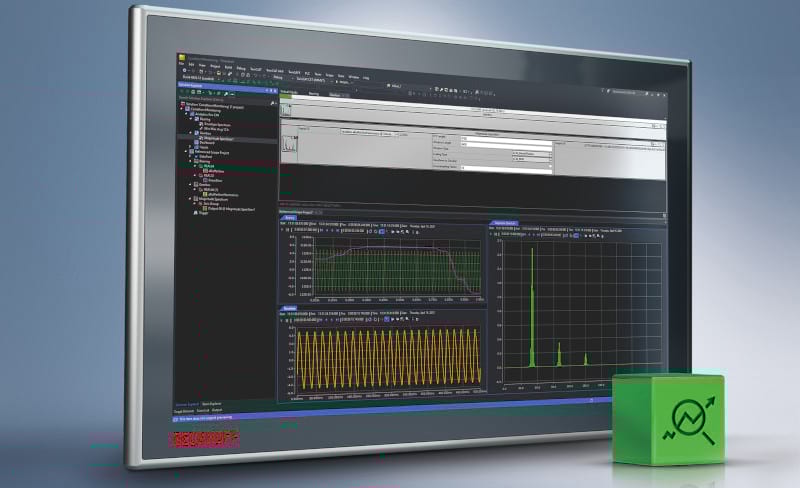The width and height of the screenshot is (800, 488).
Task: Expand the Advanced Scope Project tree node
Action: coord(183,152)
